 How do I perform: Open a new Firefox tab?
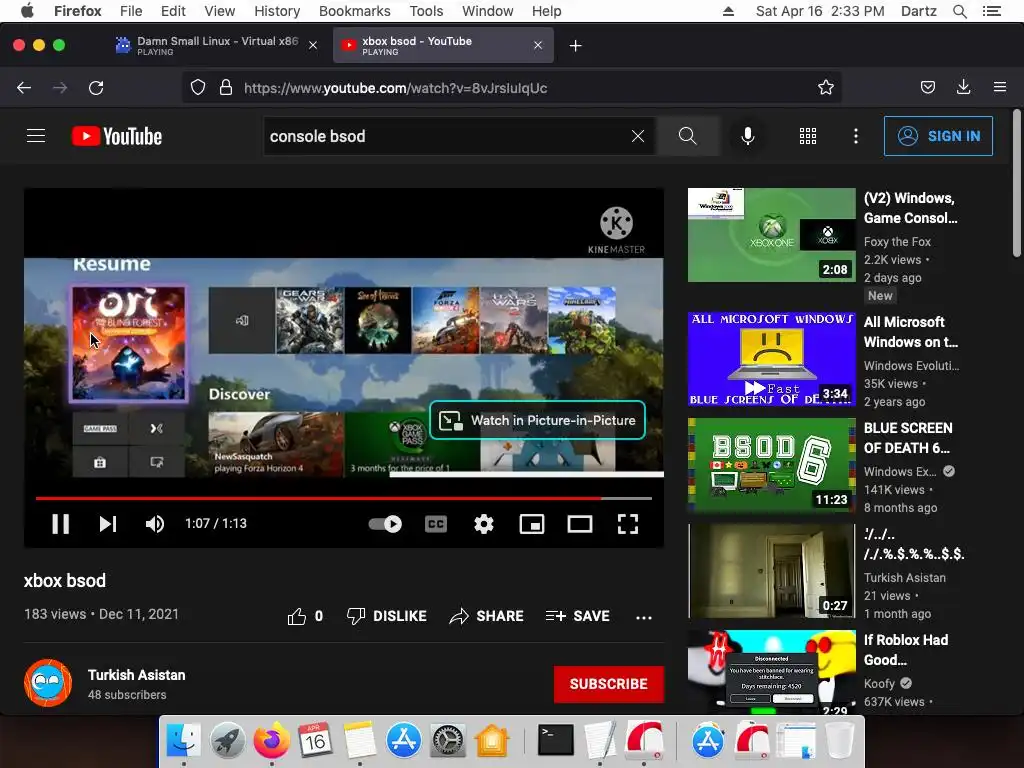pyautogui.click(x=575, y=46)
